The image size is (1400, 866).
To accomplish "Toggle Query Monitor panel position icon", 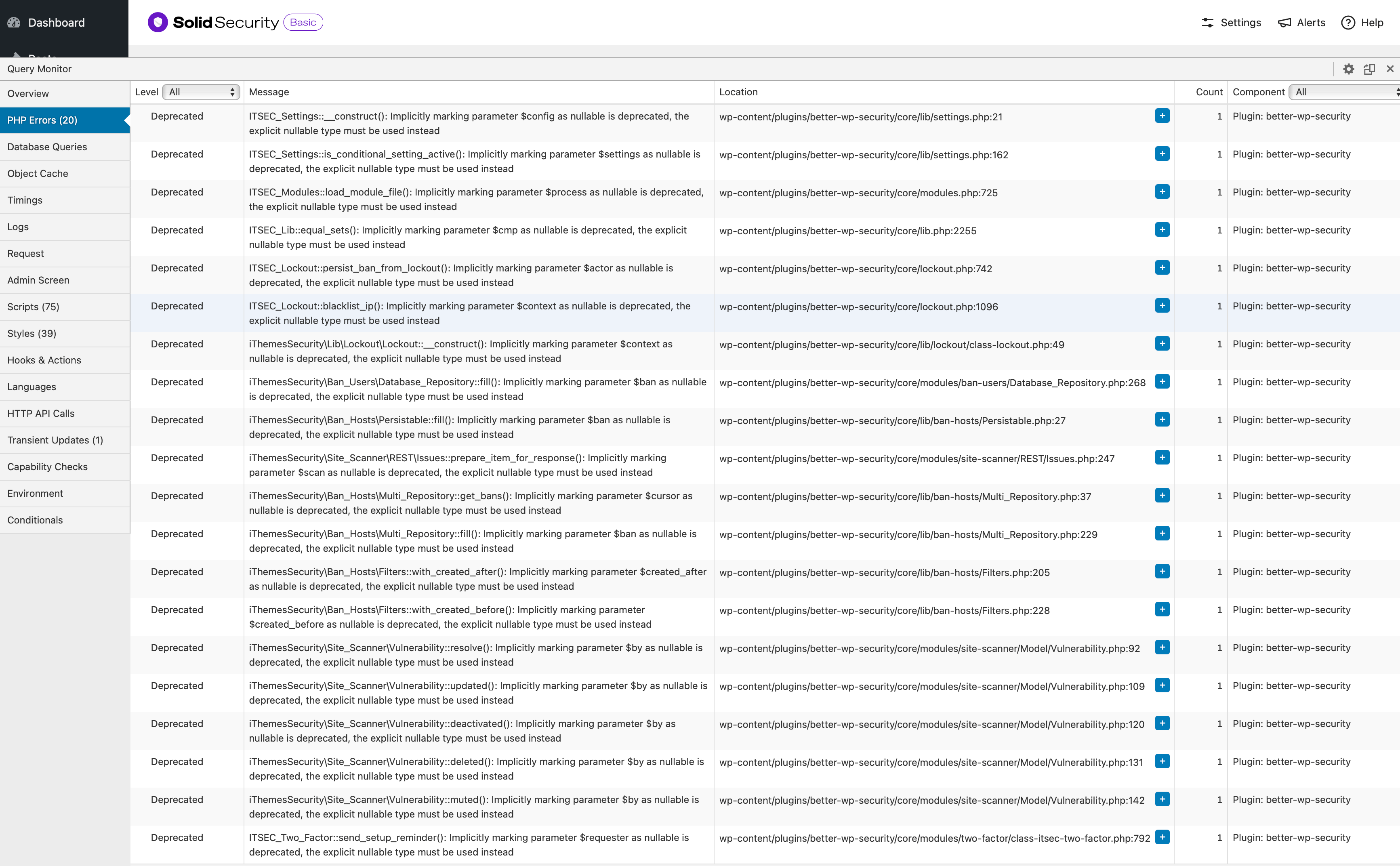I will click(x=1369, y=69).
